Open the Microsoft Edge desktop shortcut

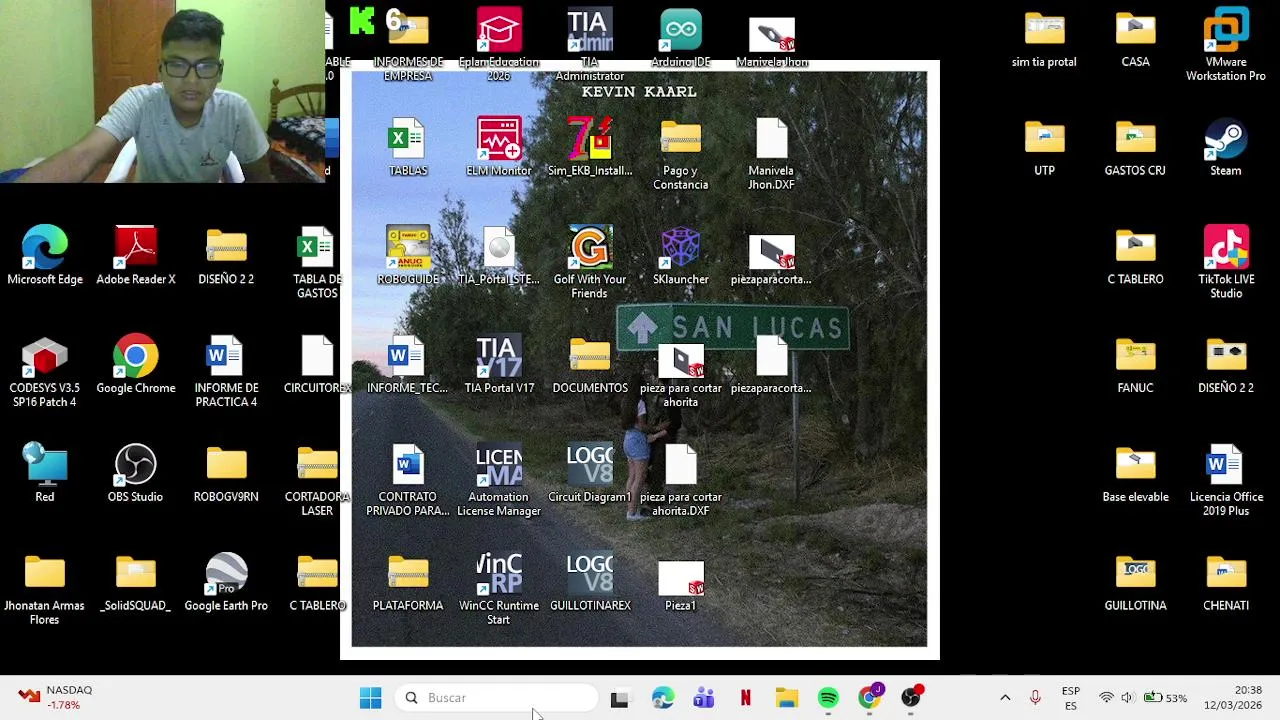tap(45, 256)
